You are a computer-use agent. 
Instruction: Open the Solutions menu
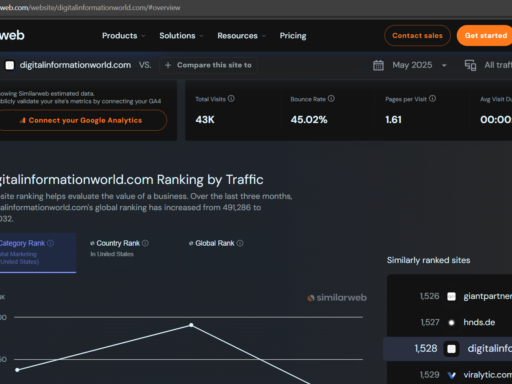(177, 36)
